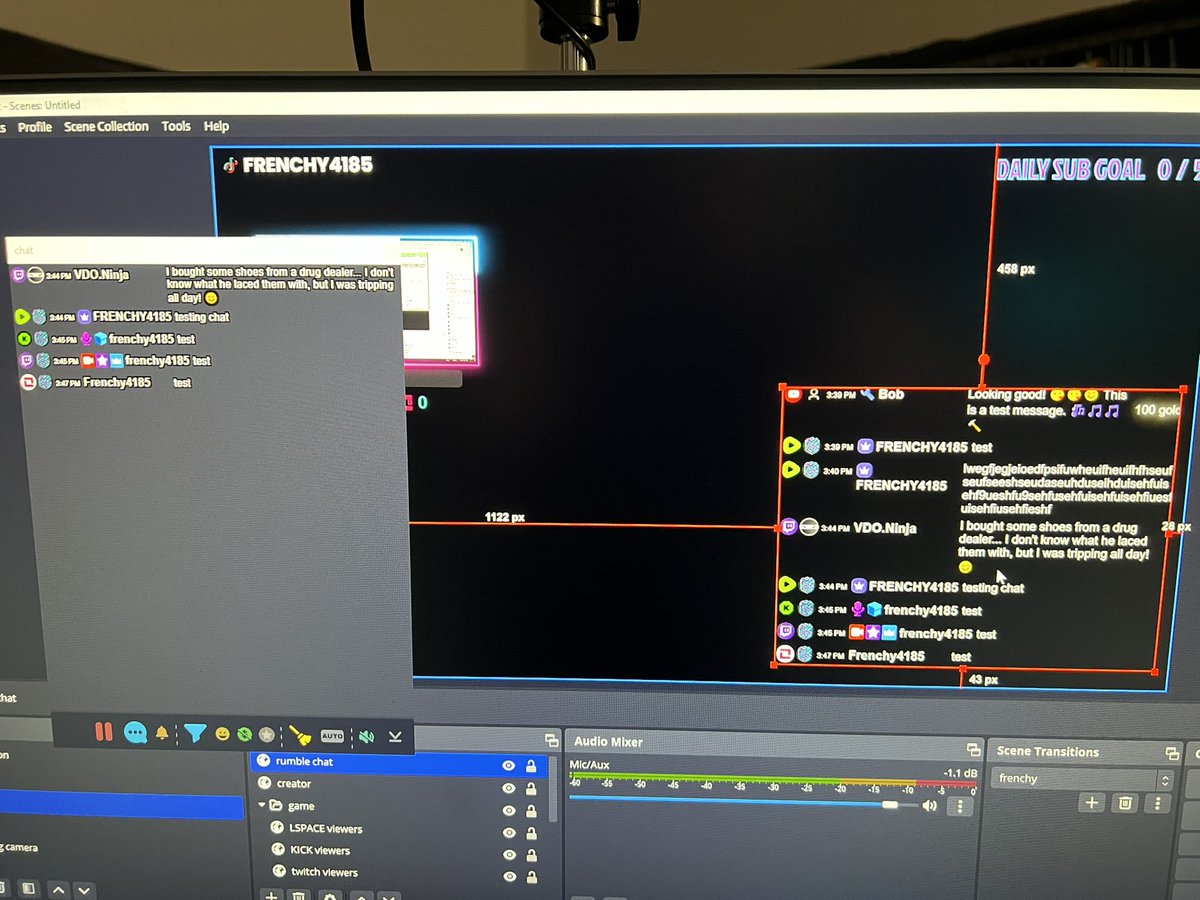Collapse the game folder group
Image resolution: width=1200 pixels, height=900 pixels.
(x=263, y=805)
